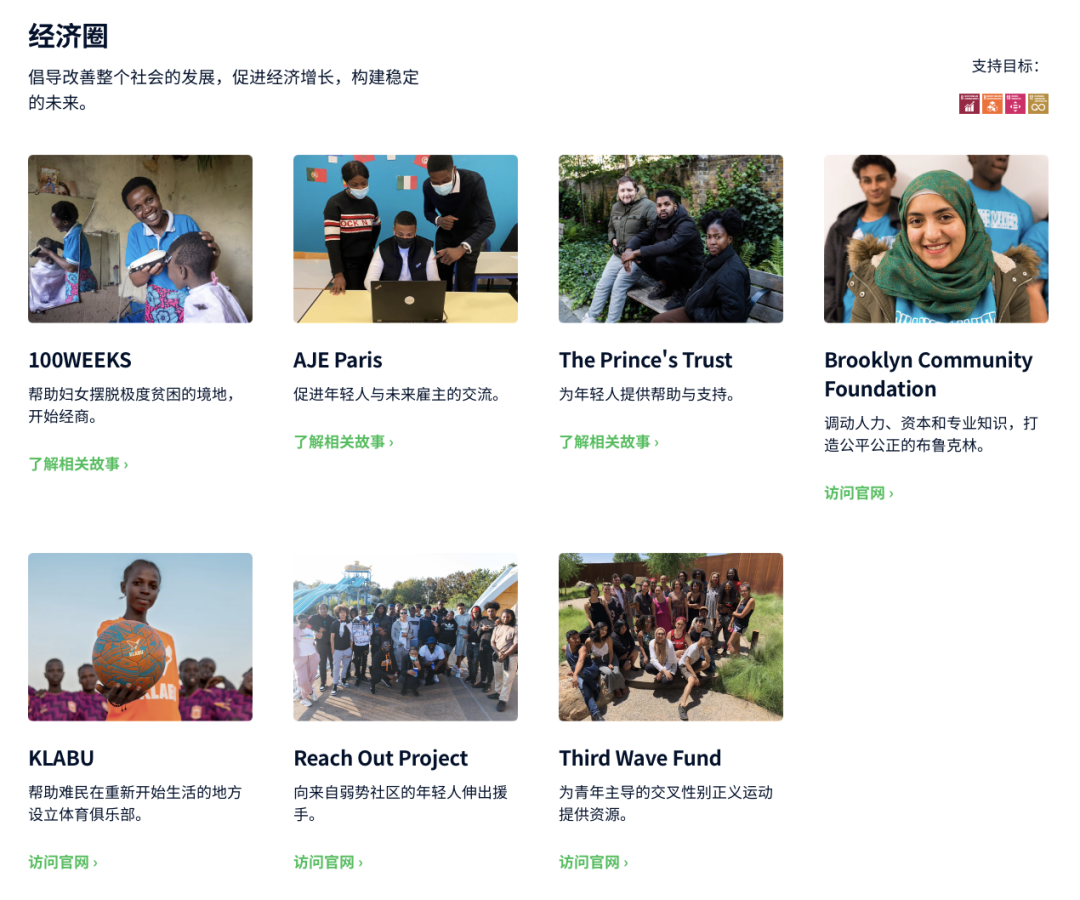Click the gold SDG 12 infinity icon
The width and height of the screenshot is (1080, 900).
click(1038, 104)
